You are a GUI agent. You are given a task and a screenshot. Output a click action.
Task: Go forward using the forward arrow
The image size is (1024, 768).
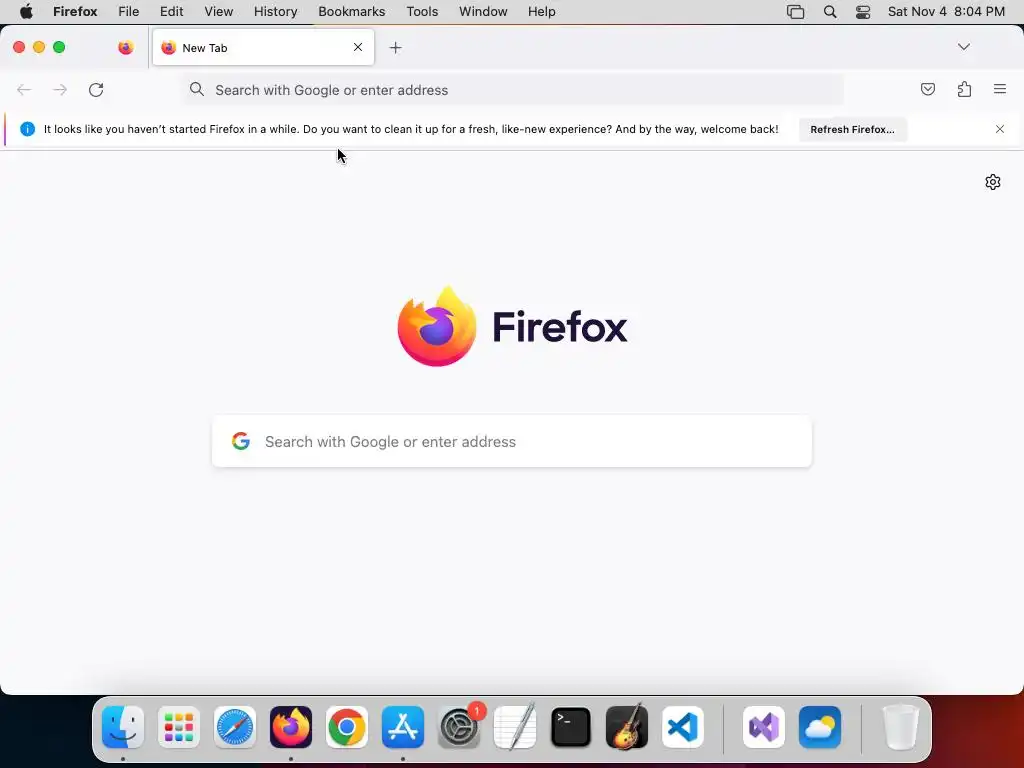tap(60, 90)
